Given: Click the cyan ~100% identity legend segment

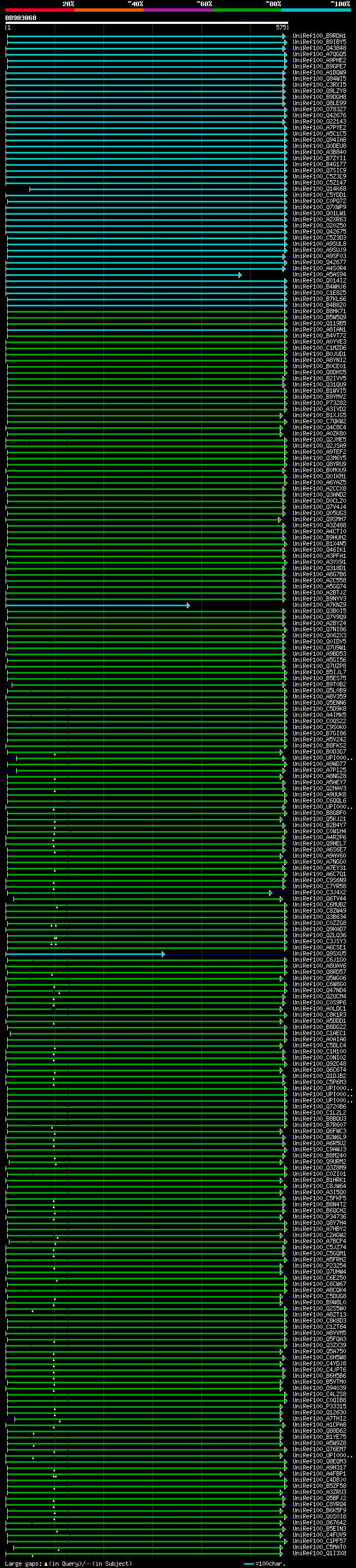Looking at the screenshot, I should (x=316, y=10).
